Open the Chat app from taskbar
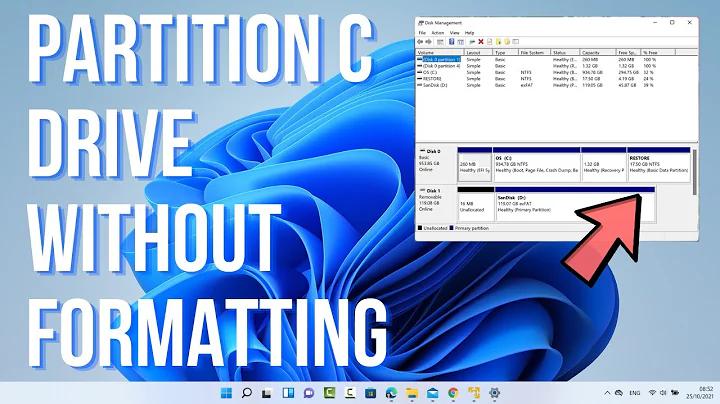Screen dimensions: 720x404 [309, 393]
